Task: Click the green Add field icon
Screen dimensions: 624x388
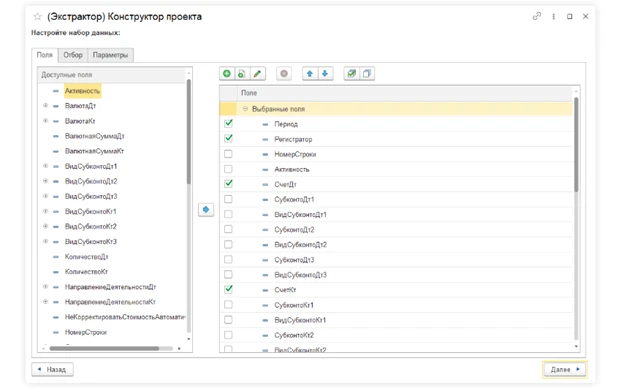Action: coord(227,74)
